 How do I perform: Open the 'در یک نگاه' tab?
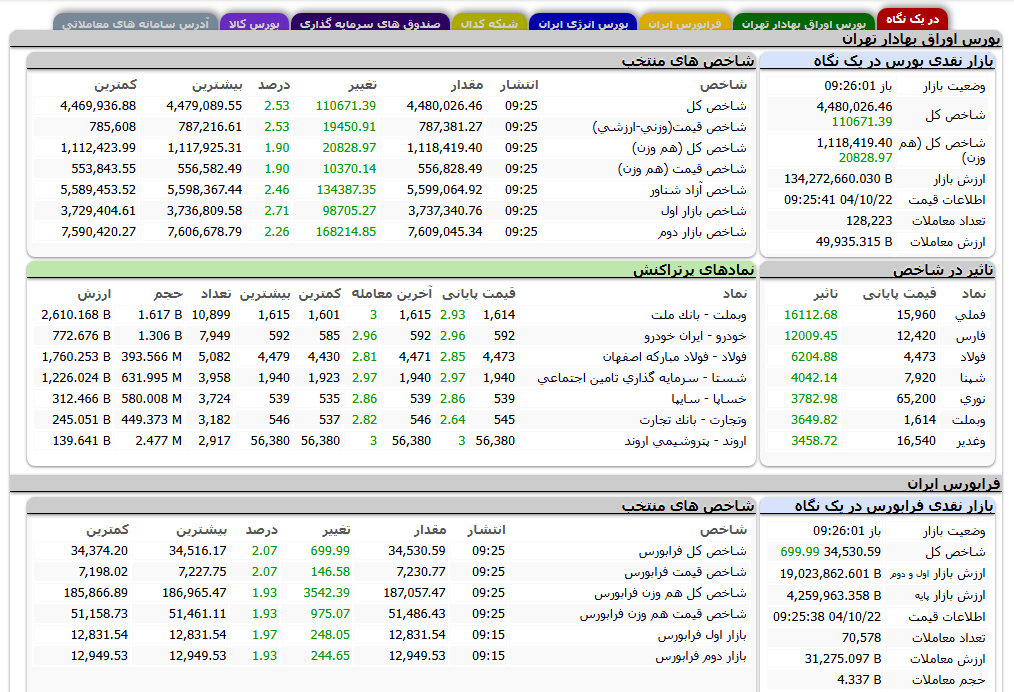click(912, 20)
